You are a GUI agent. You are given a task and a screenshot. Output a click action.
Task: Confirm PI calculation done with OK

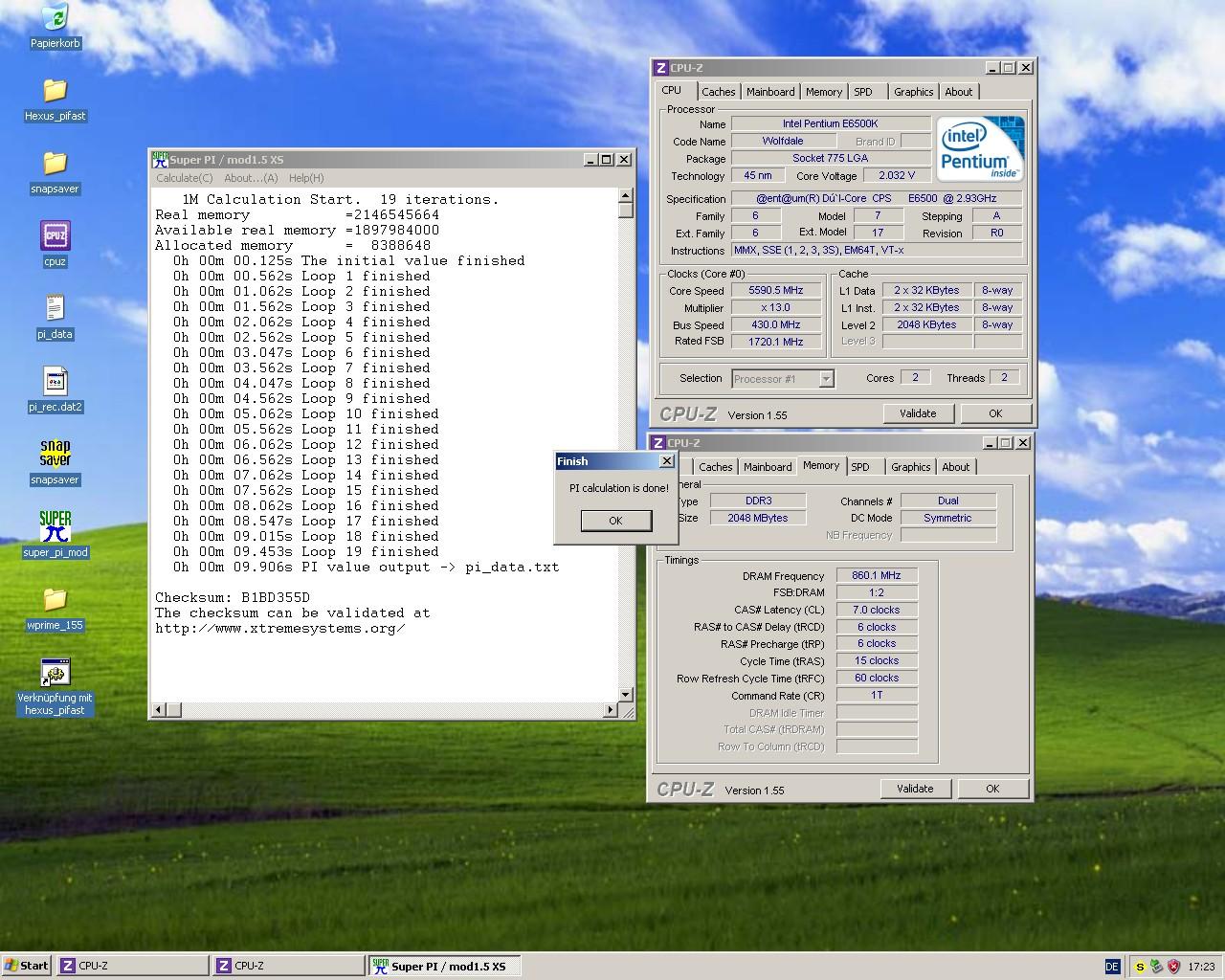click(x=615, y=521)
